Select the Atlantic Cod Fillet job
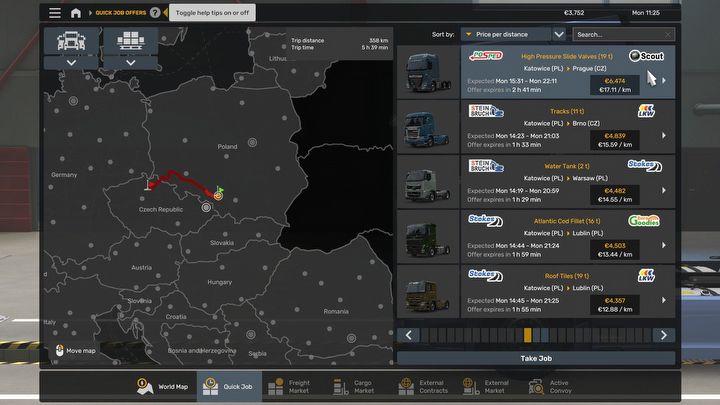720x405 pixels. (568, 236)
